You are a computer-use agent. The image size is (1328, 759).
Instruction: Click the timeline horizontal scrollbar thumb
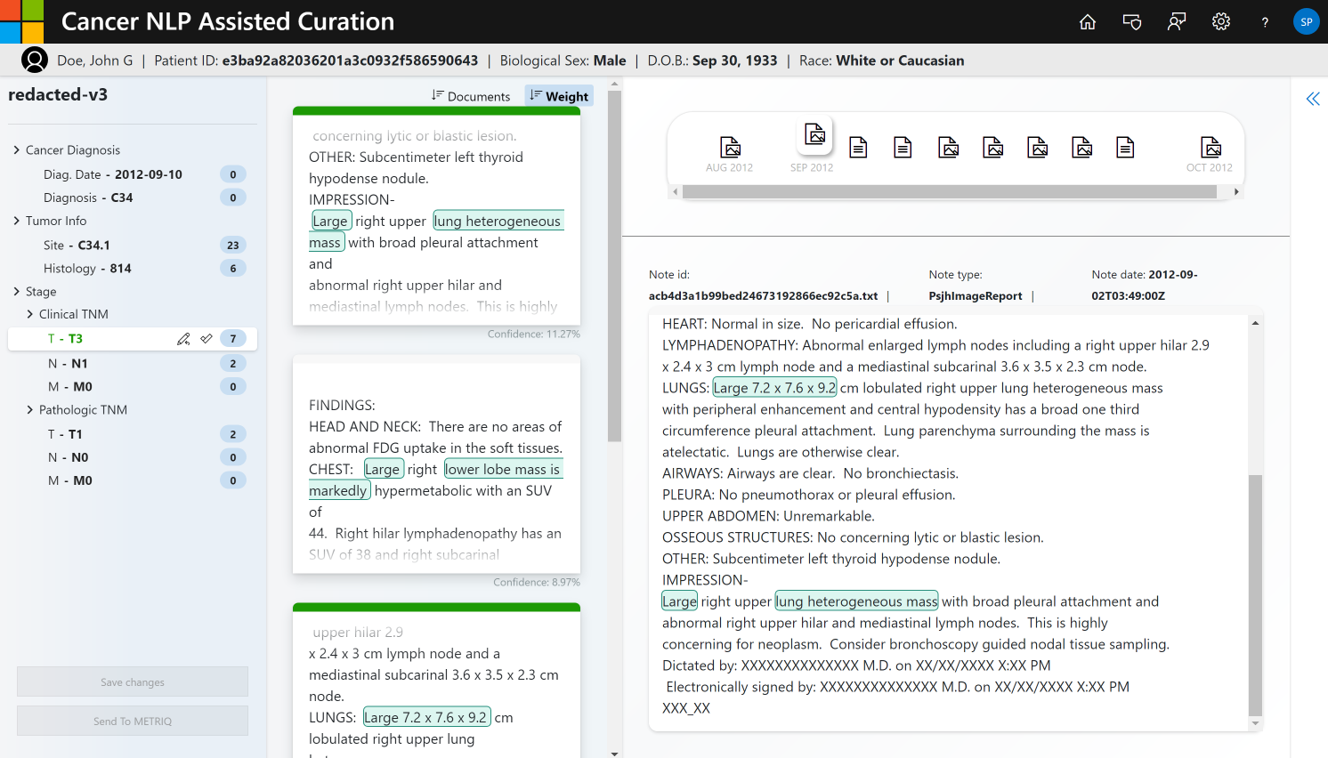click(x=949, y=192)
